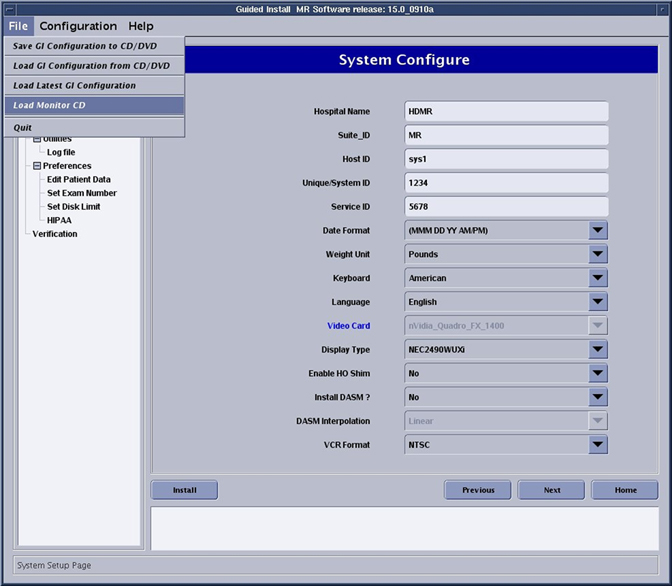Open the Weight Unit dropdown
Screen dimensions: 672x586
(x=597, y=254)
